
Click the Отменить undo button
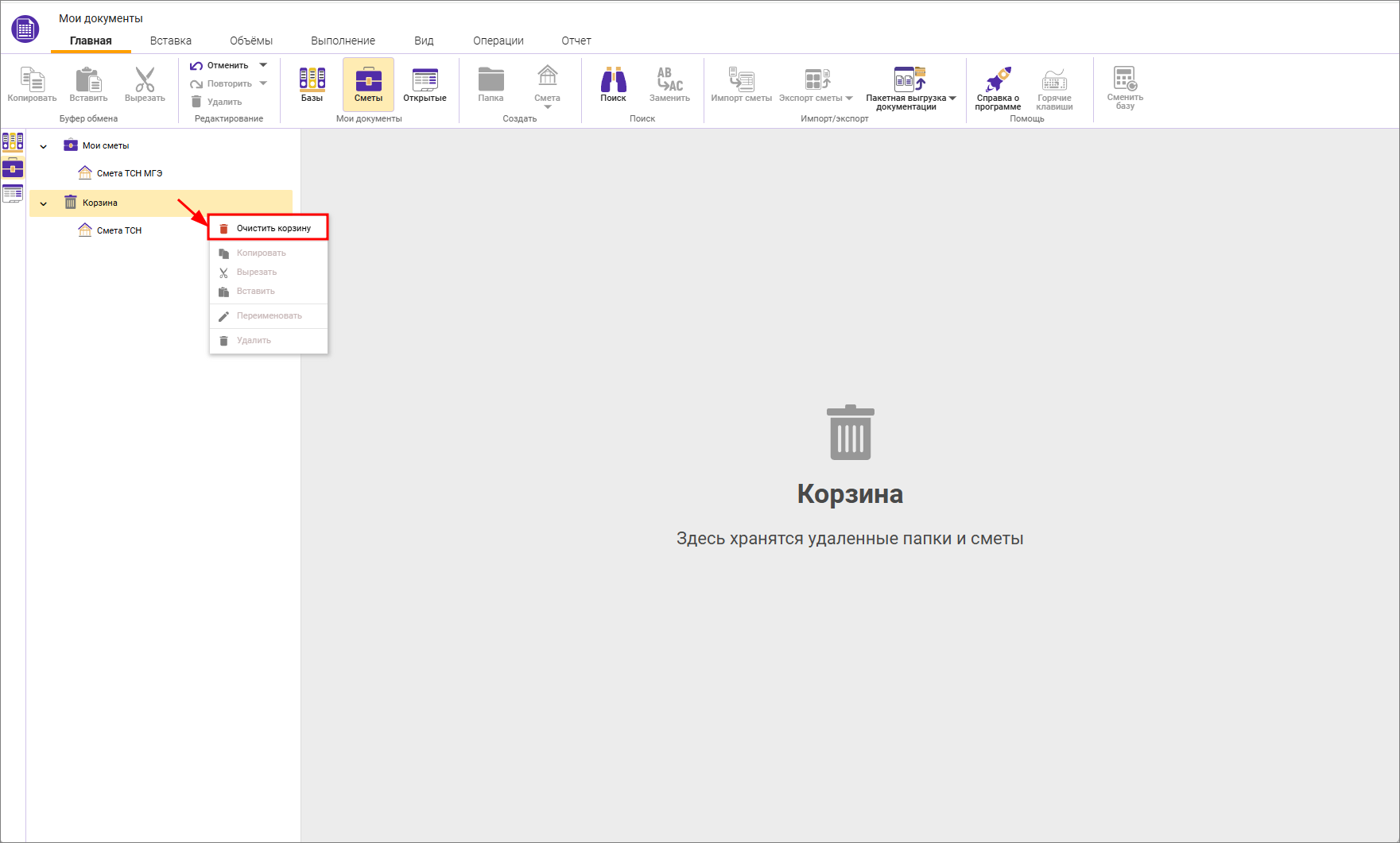click(x=219, y=65)
